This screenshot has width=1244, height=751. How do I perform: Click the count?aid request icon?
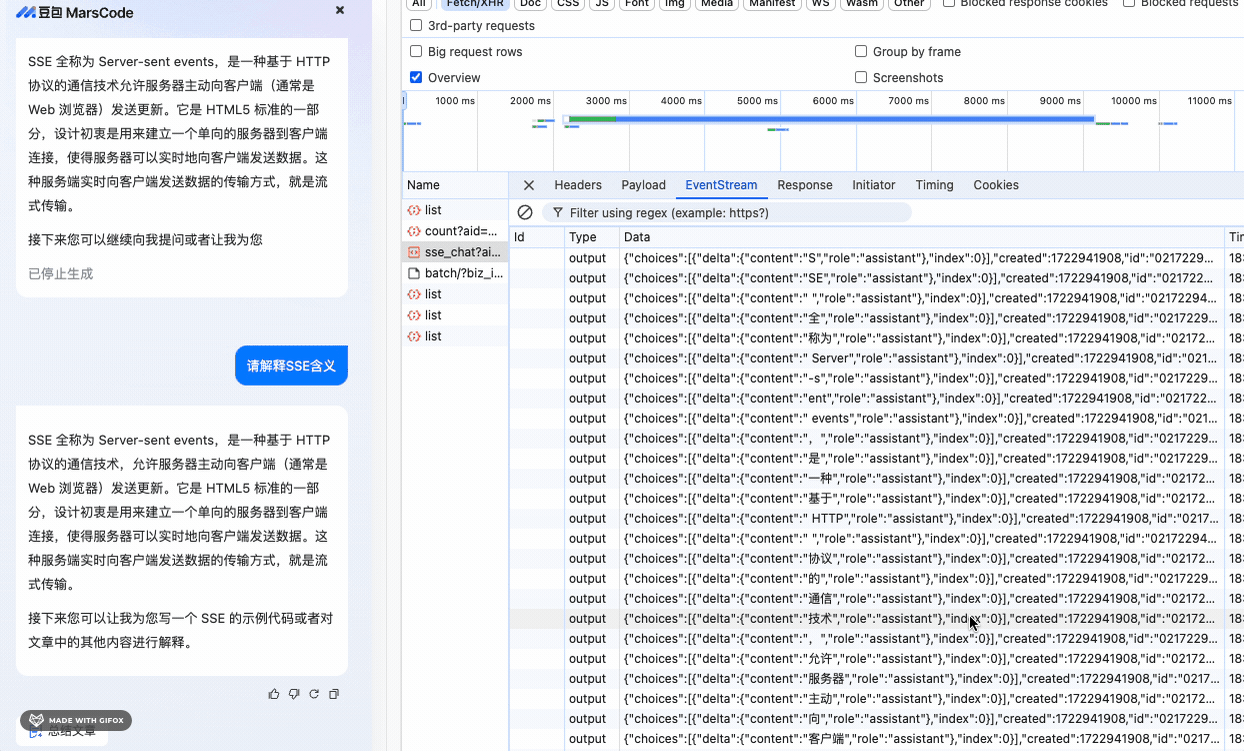coord(414,231)
